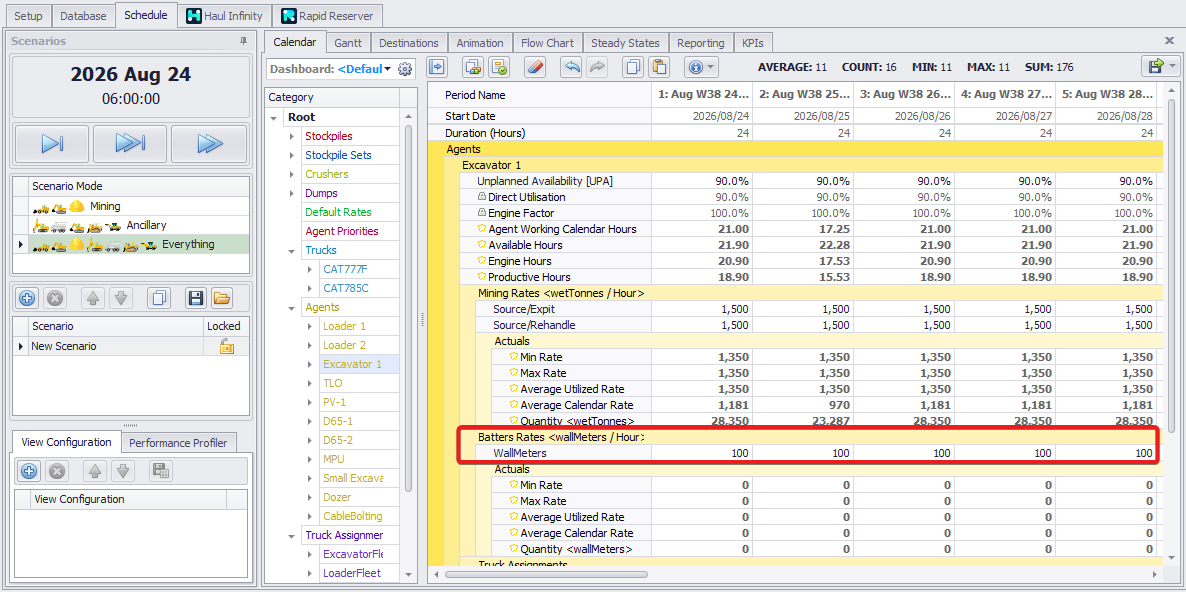Open the Performance Profiler tab
The image size is (1186, 592).
tap(178, 443)
